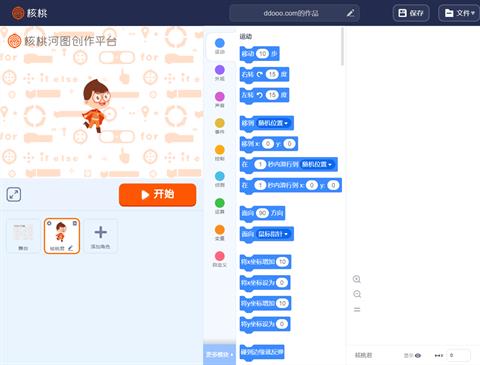The image size is (480, 365).
Task: Click the pencil edit icon on sprite card
Action: pyautogui.click(x=70, y=248)
